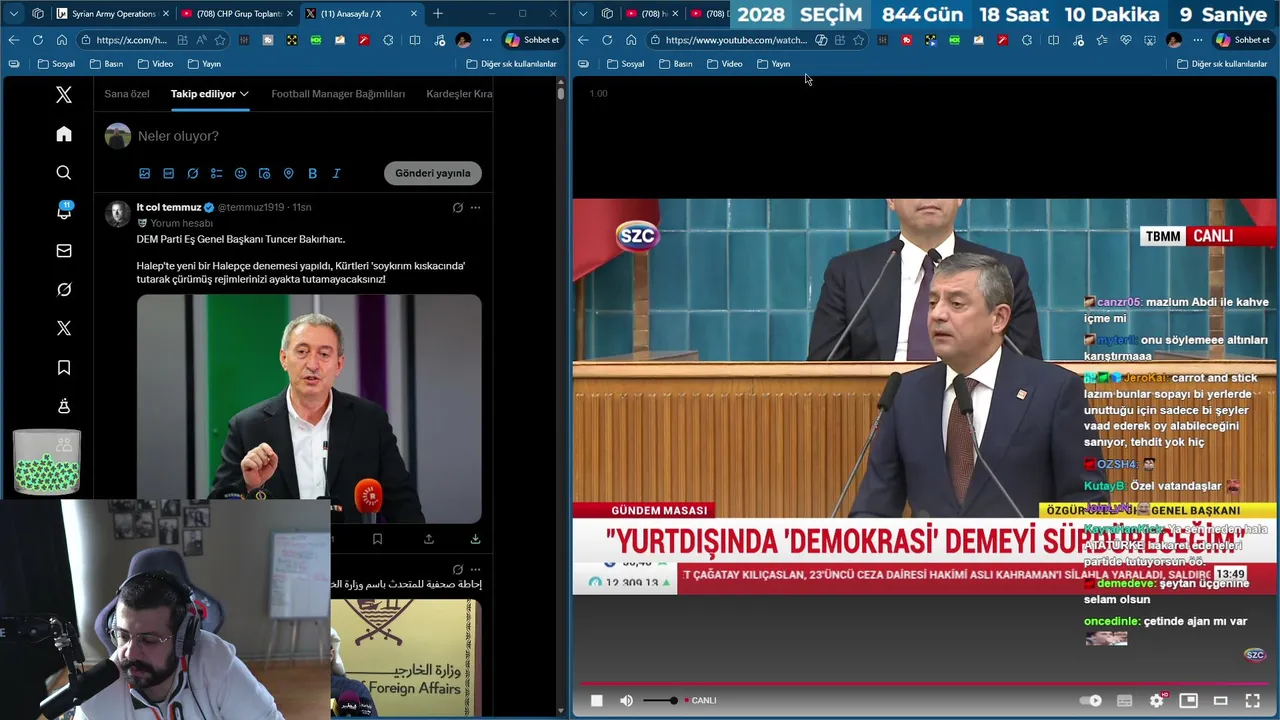Screen dimensions: 1280x720
Task: Enter YouTube fullscreen mode
Action: pyautogui.click(x=1252, y=700)
